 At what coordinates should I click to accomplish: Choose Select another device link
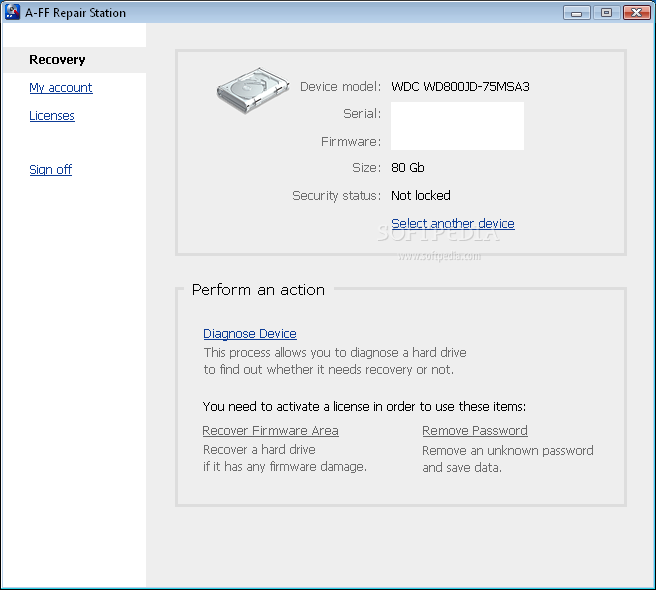[x=453, y=224]
